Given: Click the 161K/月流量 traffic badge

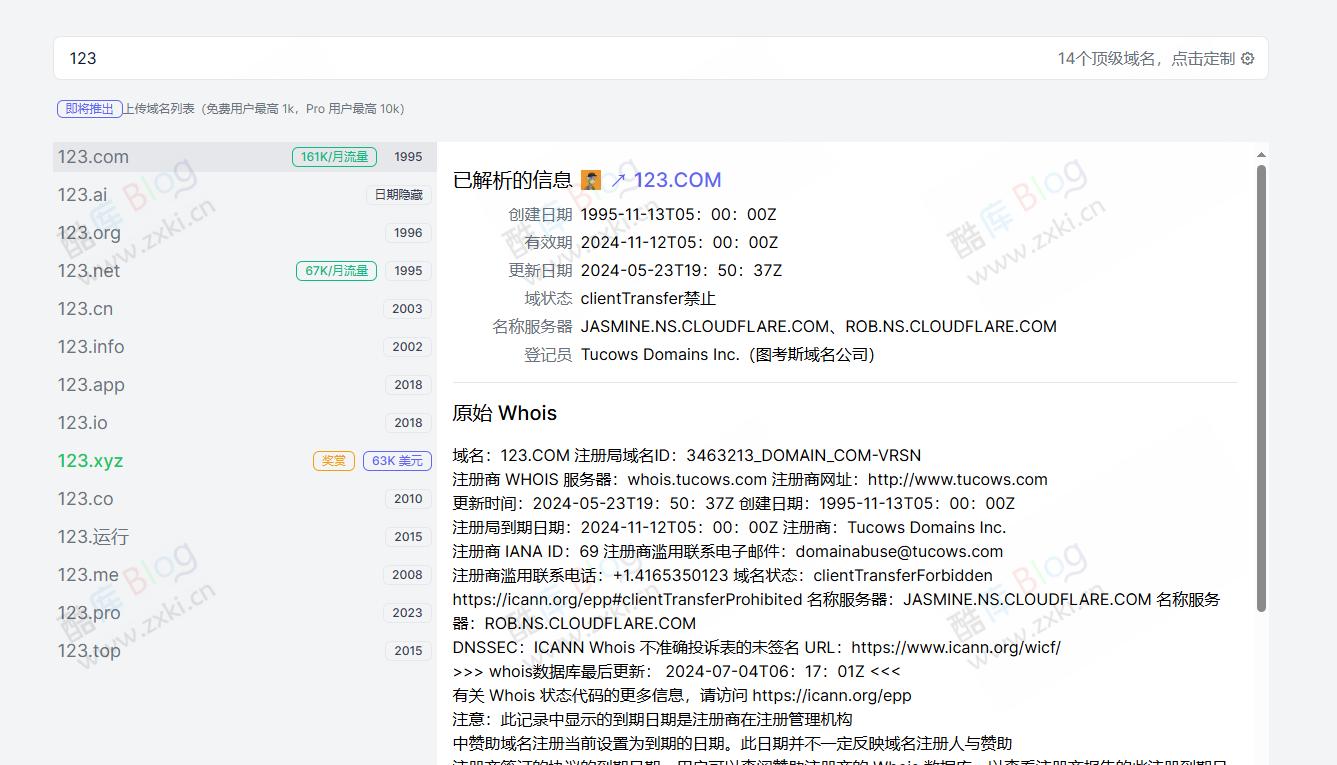Looking at the screenshot, I should [x=335, y=157].
